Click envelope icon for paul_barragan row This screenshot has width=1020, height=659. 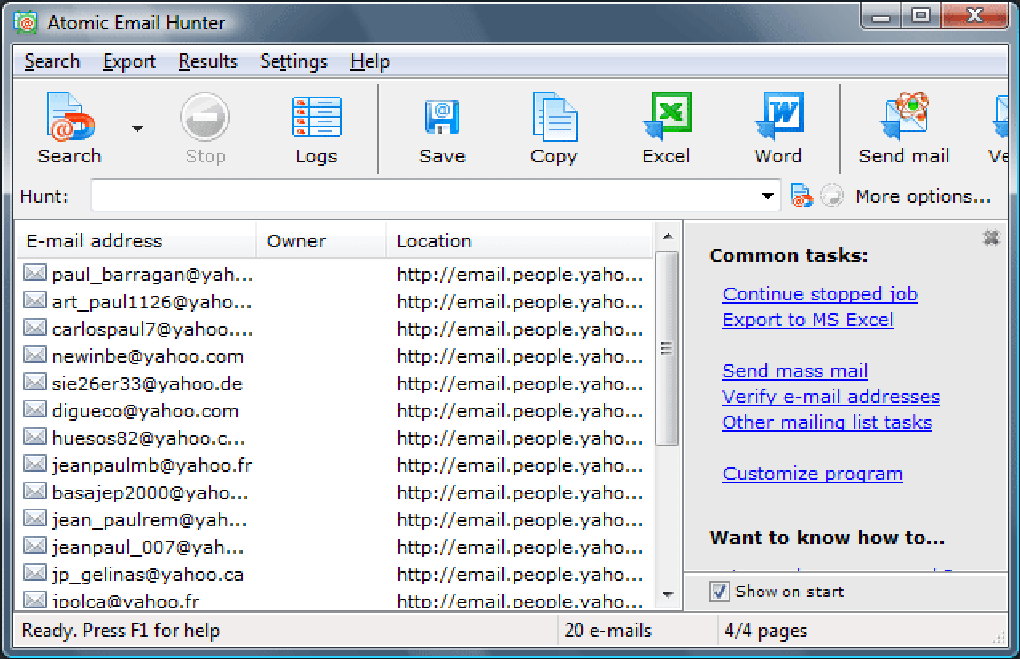(x=35, y=273)
